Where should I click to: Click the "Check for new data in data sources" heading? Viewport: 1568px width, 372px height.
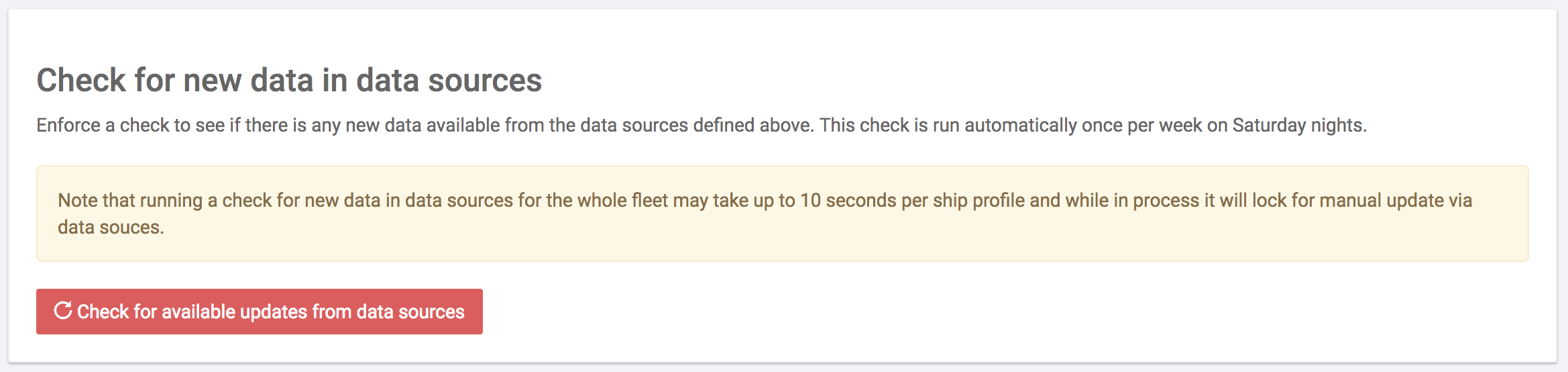pyautogui.click(x=288, y=81)
